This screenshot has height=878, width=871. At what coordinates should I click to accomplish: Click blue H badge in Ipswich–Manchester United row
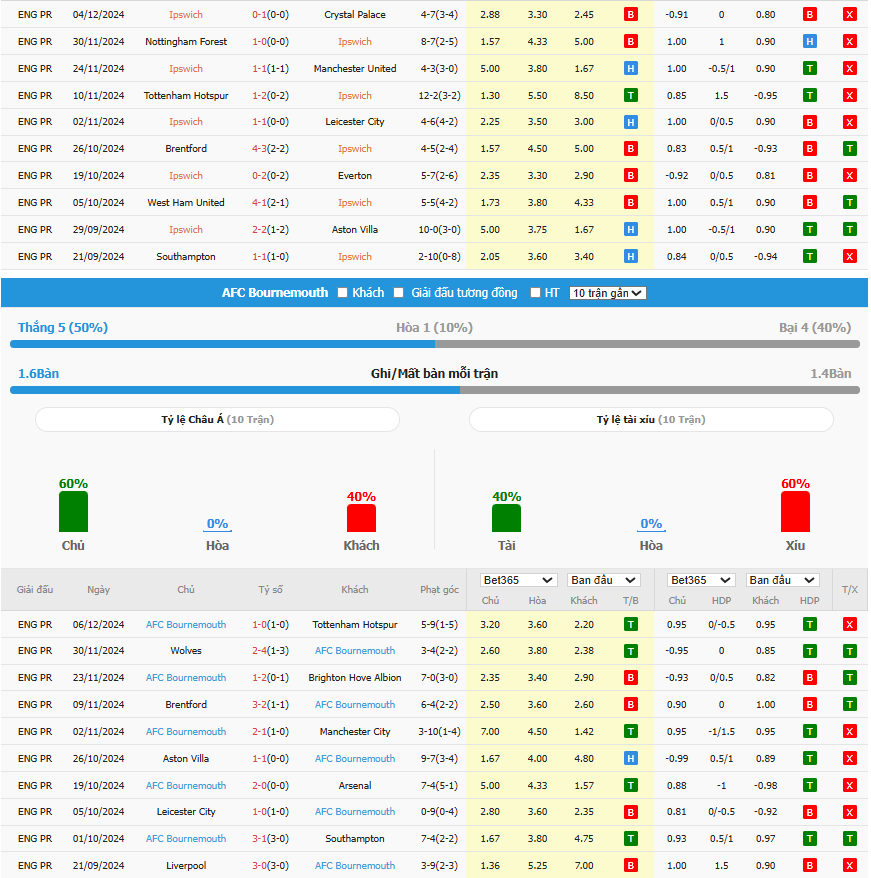pyautogui.click(x=631, y=68)
